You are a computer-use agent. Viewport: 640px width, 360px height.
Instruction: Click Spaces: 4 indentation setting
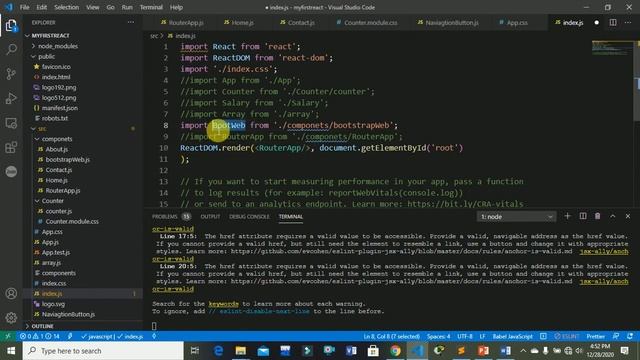tap(438, 336)
